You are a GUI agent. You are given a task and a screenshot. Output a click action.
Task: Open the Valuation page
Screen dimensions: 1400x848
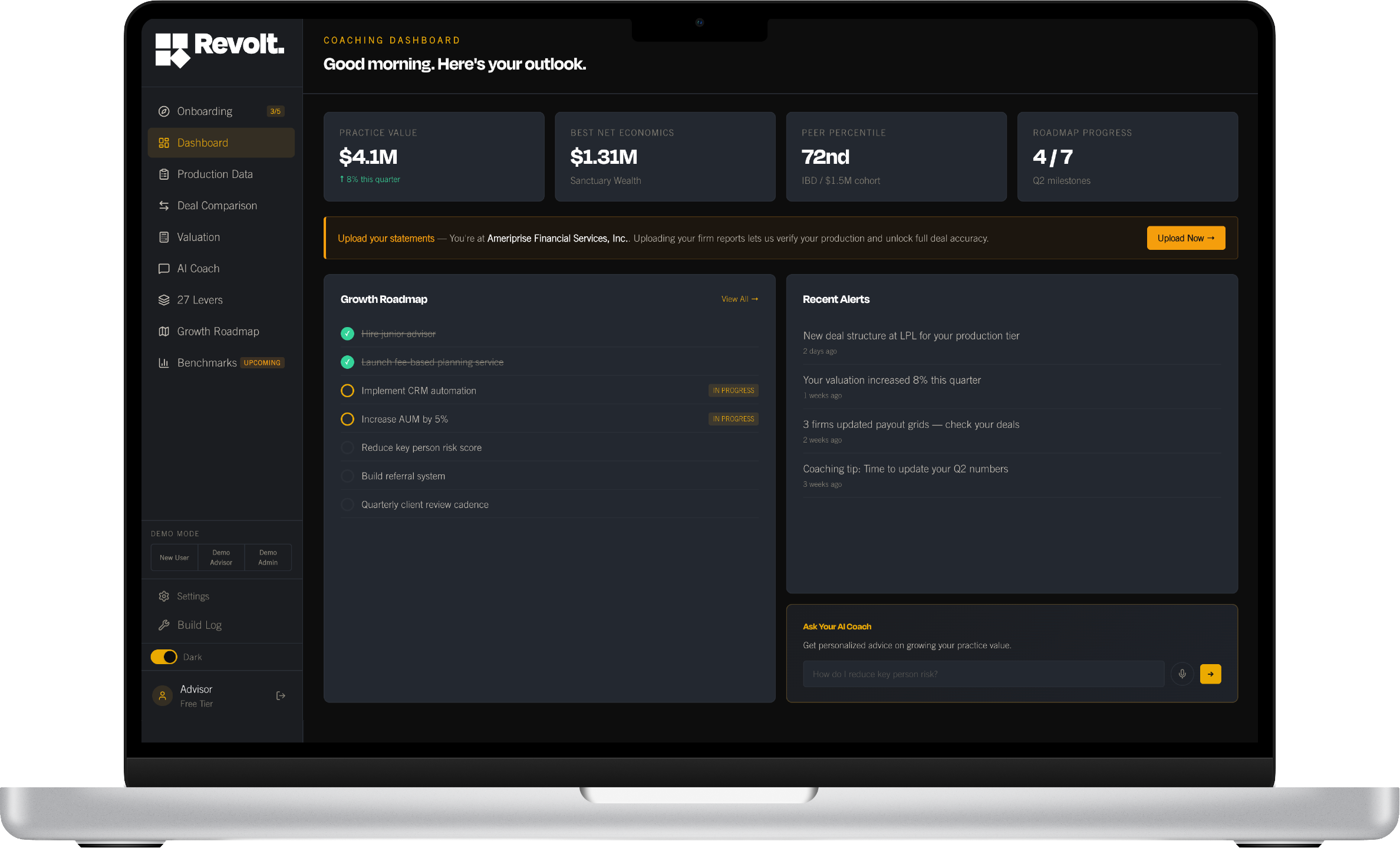(221, 237)
